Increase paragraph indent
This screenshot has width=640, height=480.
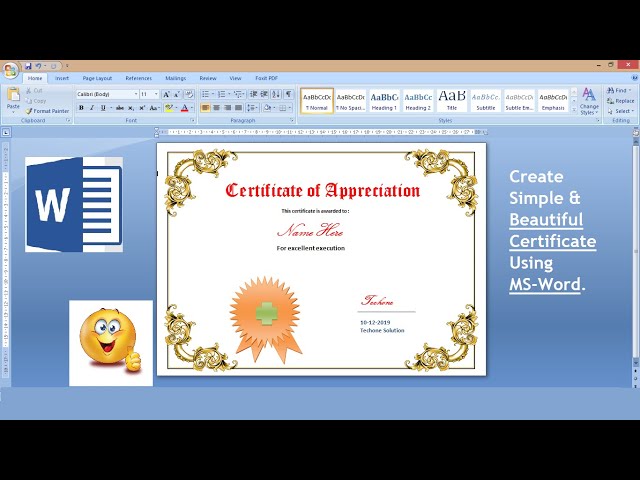(x=264, y=94)
